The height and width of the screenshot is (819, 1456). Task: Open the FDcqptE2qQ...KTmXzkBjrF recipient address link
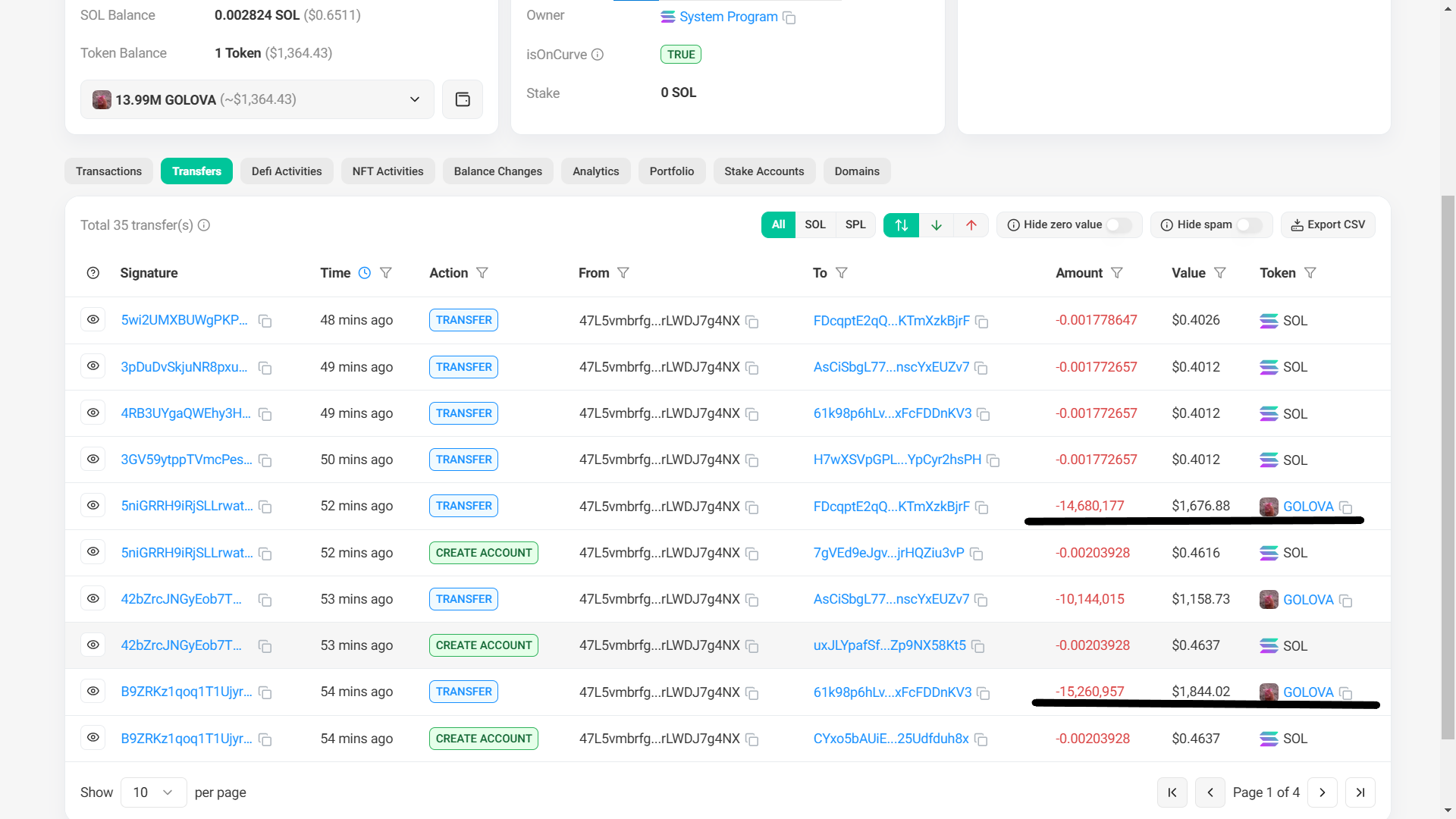click(x=891, y=321)
